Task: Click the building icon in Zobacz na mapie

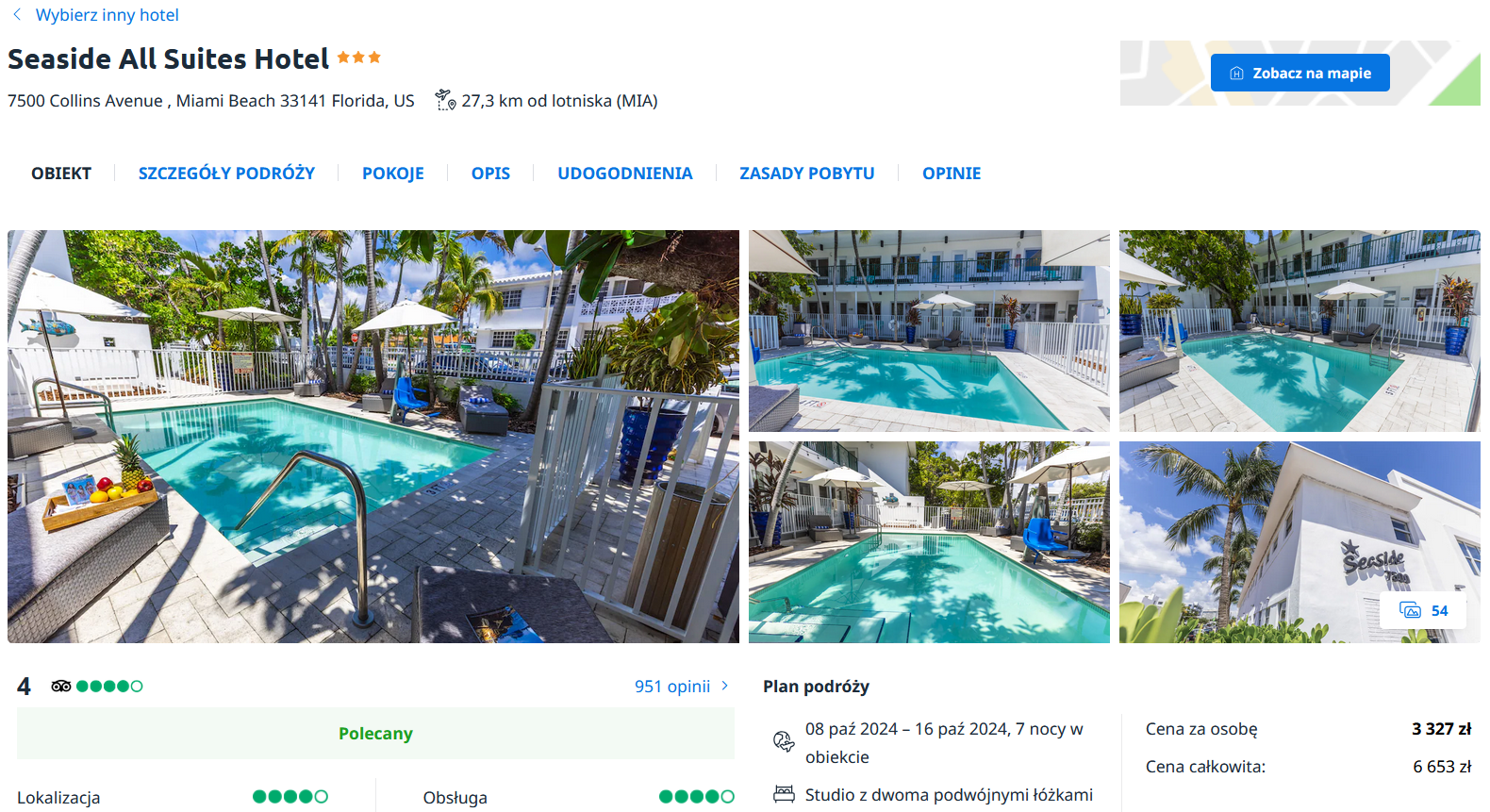Action: coord(1236,74)
